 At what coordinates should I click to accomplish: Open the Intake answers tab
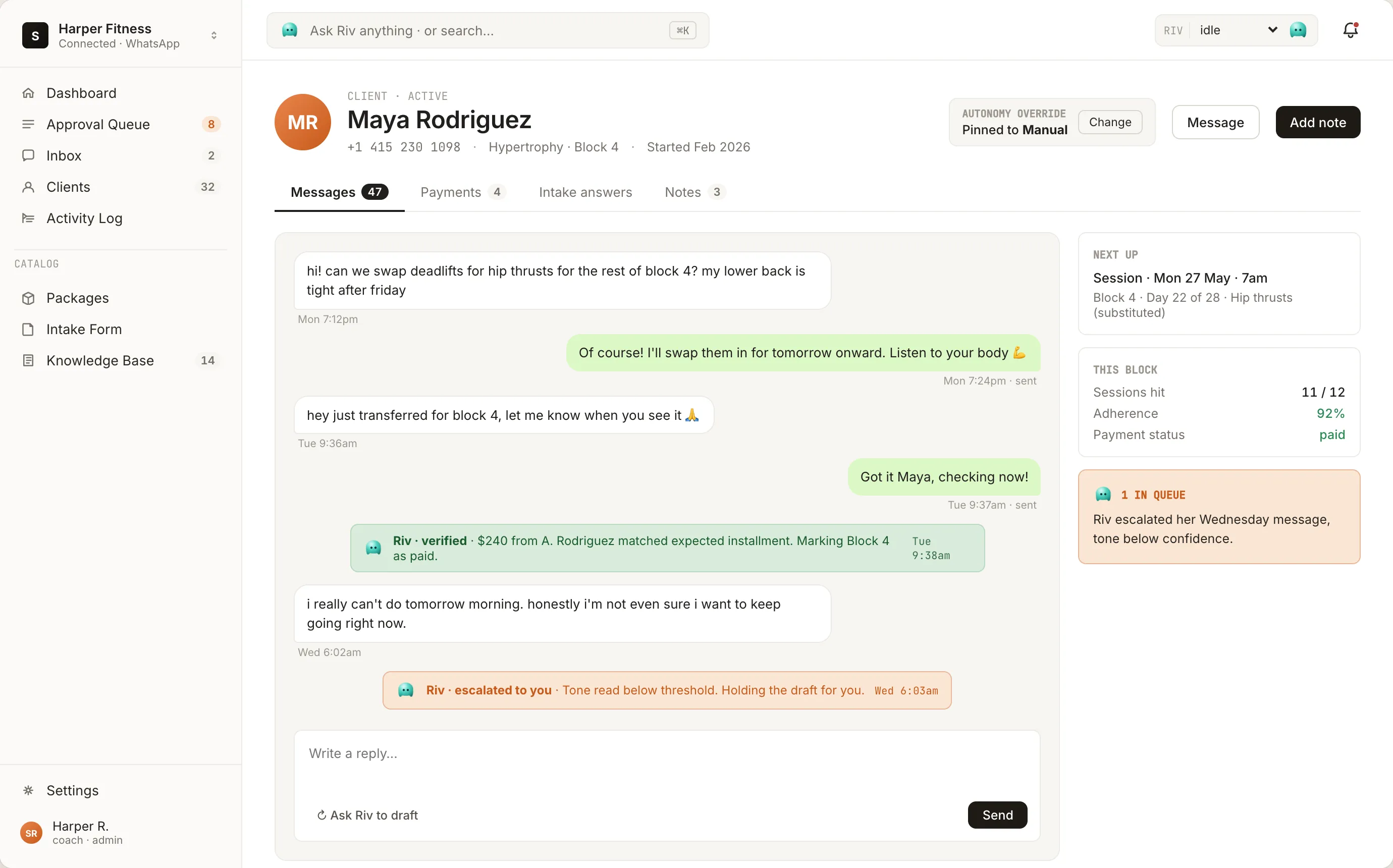click(x=585, y=192)
